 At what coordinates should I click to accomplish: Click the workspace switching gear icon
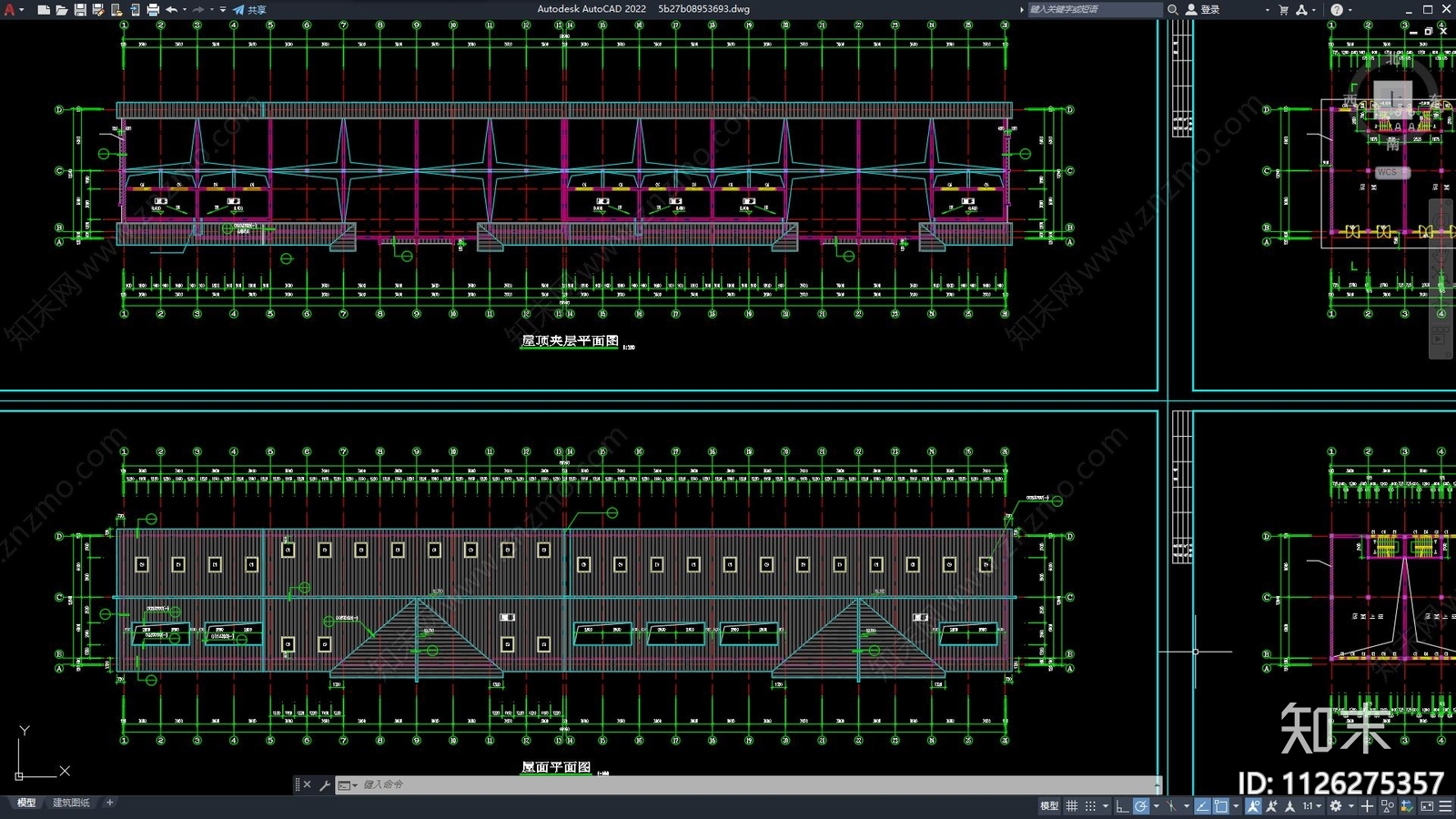tap(1335, 805)
